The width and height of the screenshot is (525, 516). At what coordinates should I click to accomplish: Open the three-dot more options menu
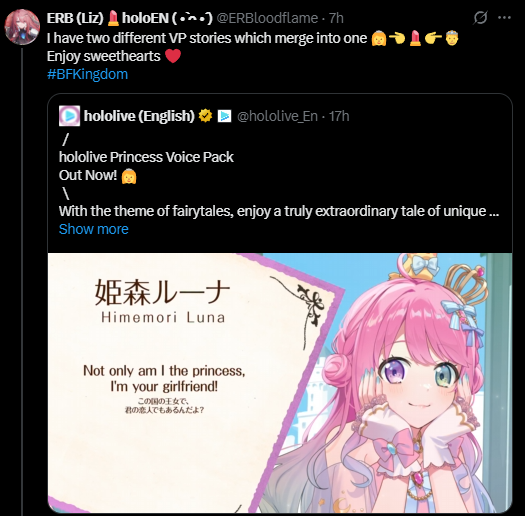(x=504, y=17)
